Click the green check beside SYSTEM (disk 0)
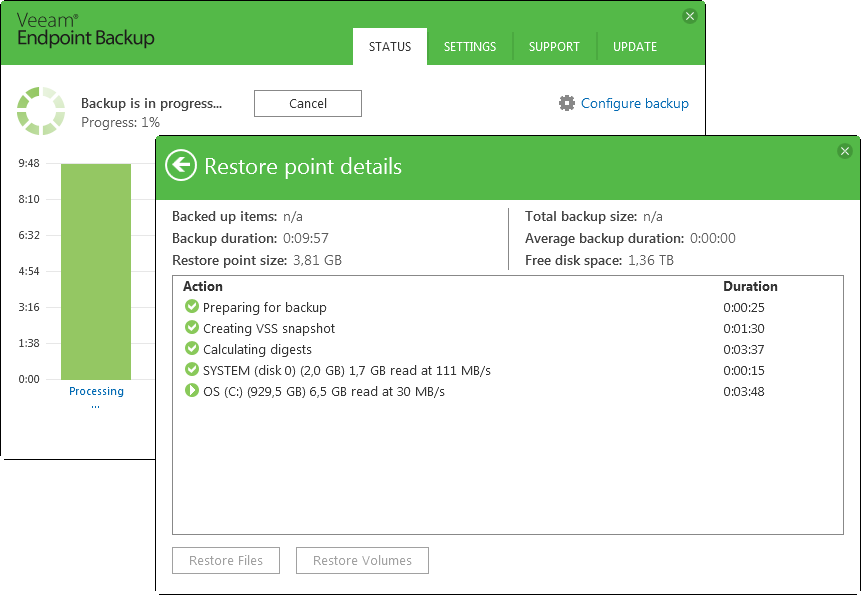The width and height of the screenshot is (863, 600). pos(192,369)
